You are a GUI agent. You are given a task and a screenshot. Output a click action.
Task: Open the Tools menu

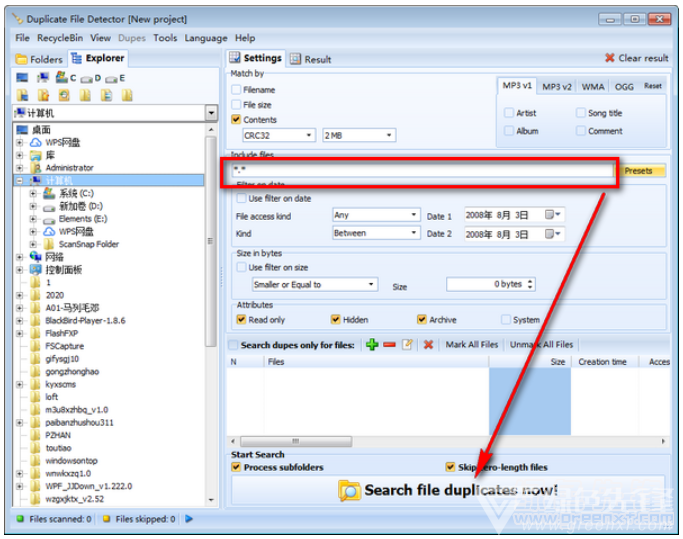point(165,38)
